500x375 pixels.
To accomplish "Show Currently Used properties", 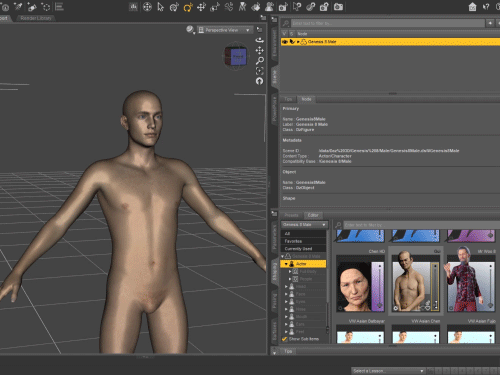I will tap(304, 249).
